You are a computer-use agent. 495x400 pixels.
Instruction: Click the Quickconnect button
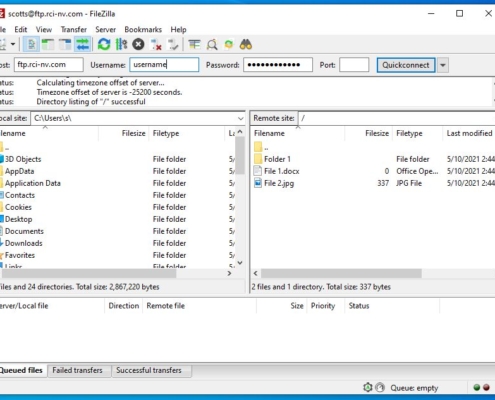pos(406,65)
